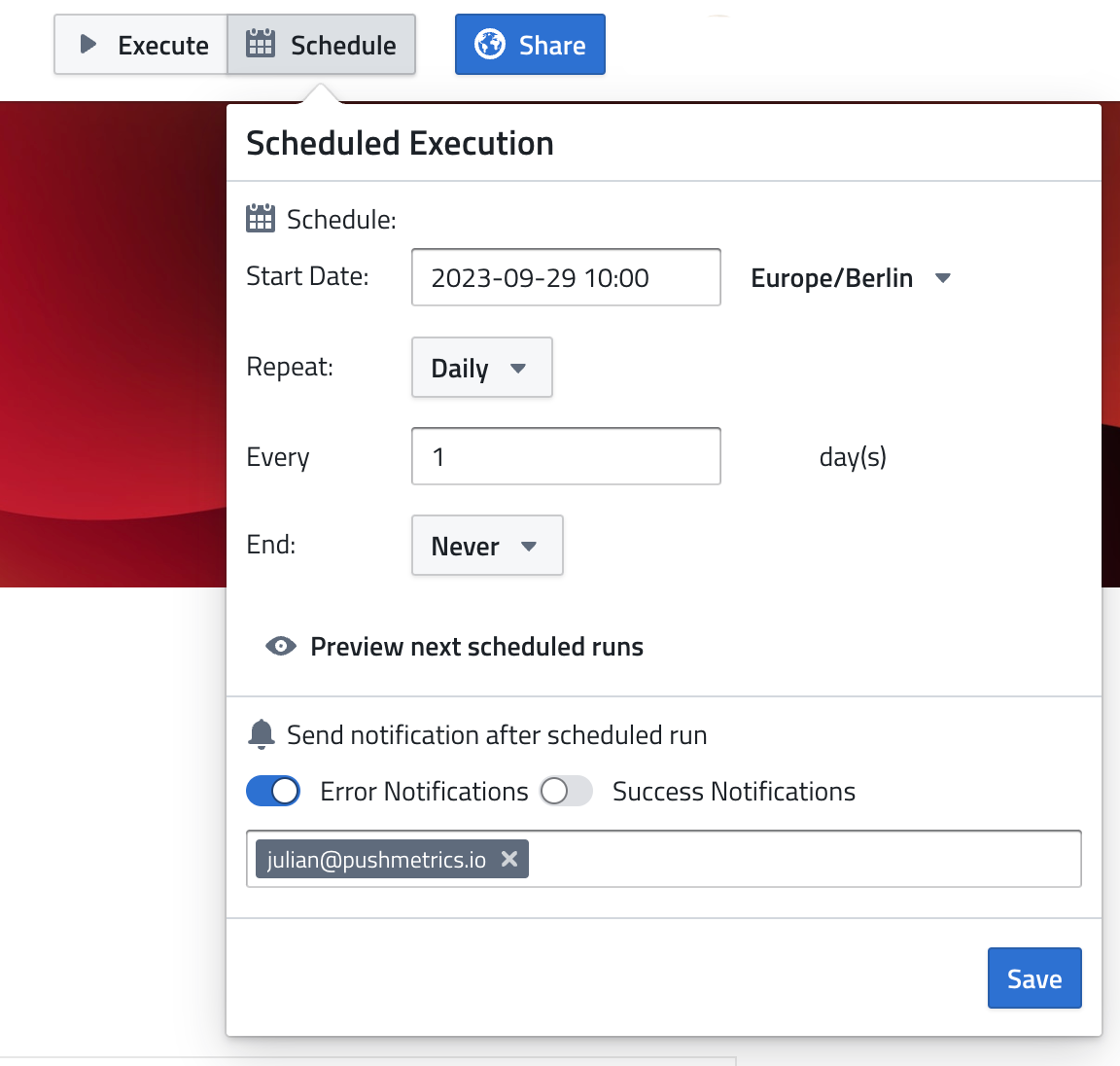
Task: Disable the Error Notifications toggle
Action: coord(273,791)
